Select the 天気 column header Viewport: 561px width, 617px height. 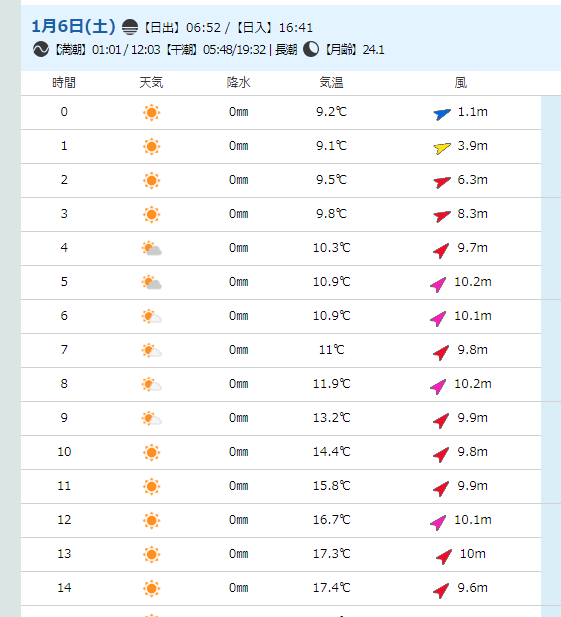(x=151, y=83)
